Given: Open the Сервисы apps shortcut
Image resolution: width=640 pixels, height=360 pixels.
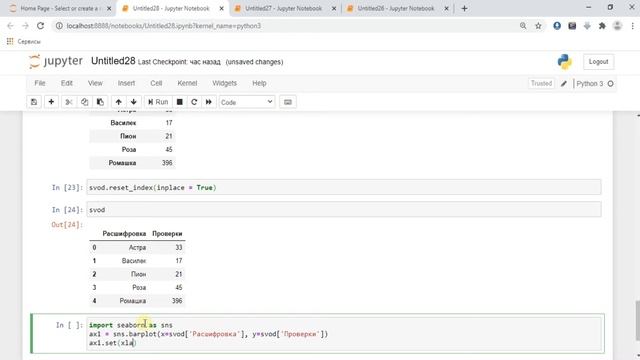Looking at the screenshot, I should (24, 42).
